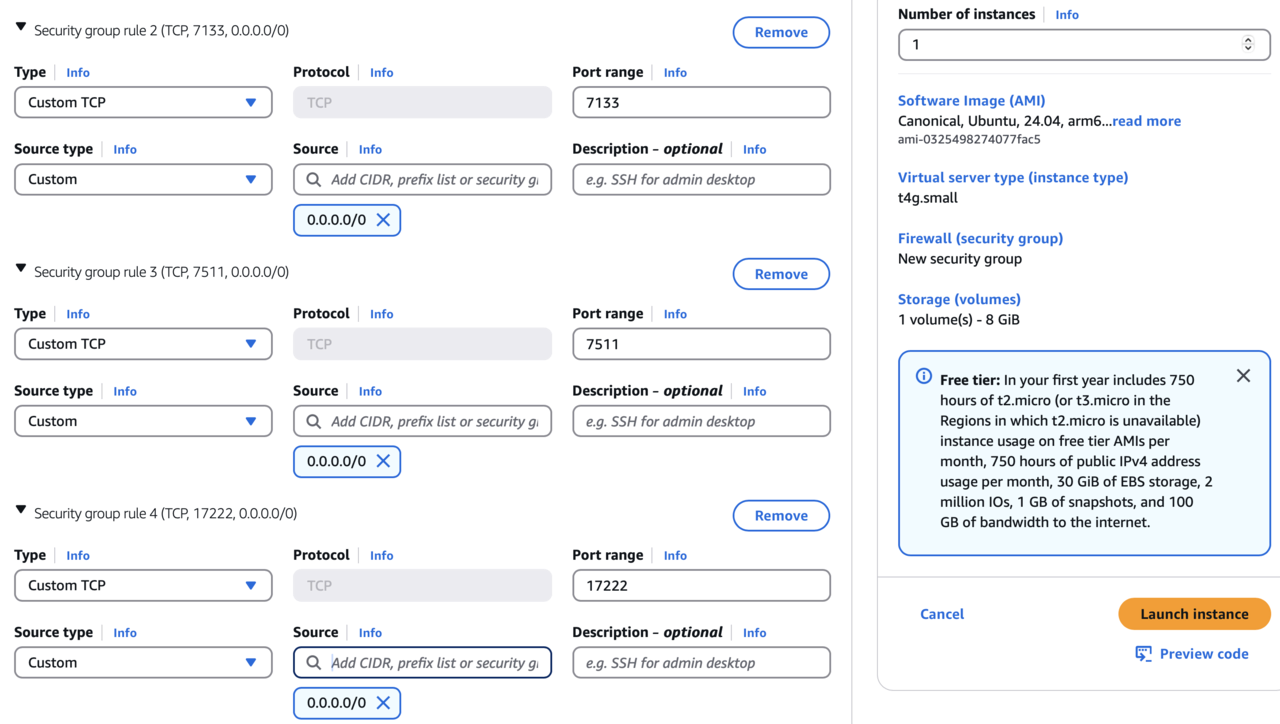Click the Cancel link
This screenshot has height=724, width=1280.
point(942,614)
